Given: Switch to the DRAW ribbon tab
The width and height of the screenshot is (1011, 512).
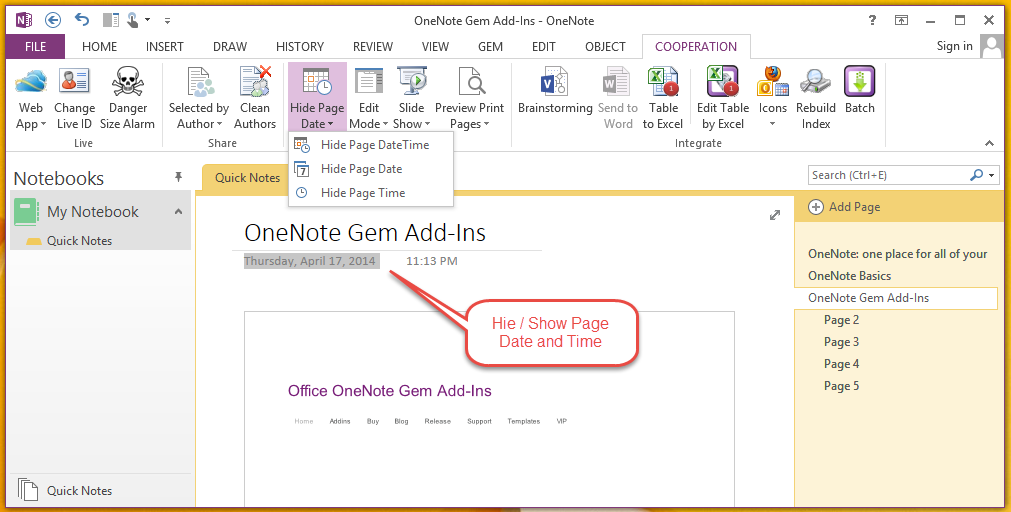Looking at the screenshot, I should [230, 46].
